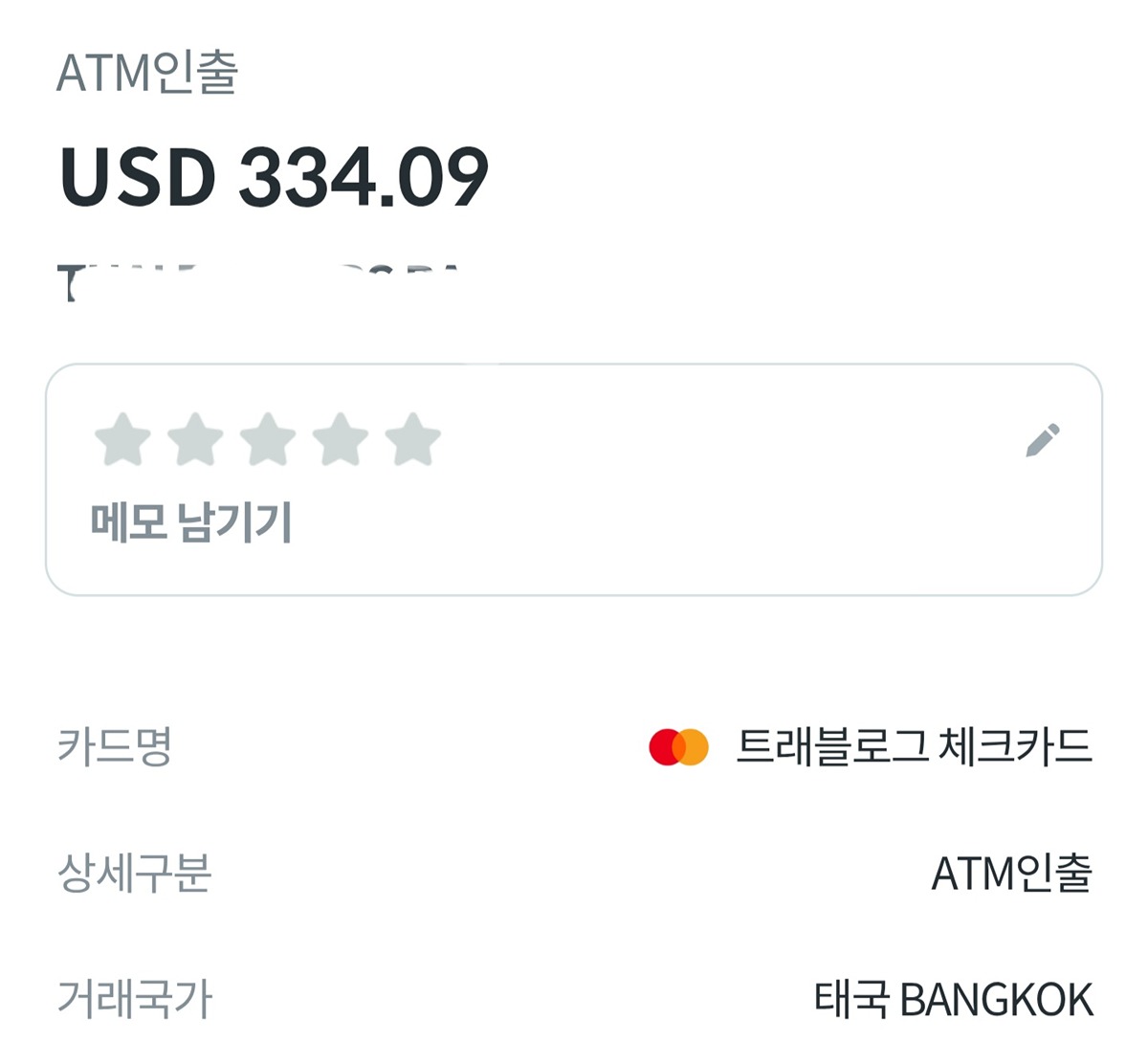Select the 상세구분 row label
Viewport: 1148px width, 1041px height.
[x=134, y=873]
